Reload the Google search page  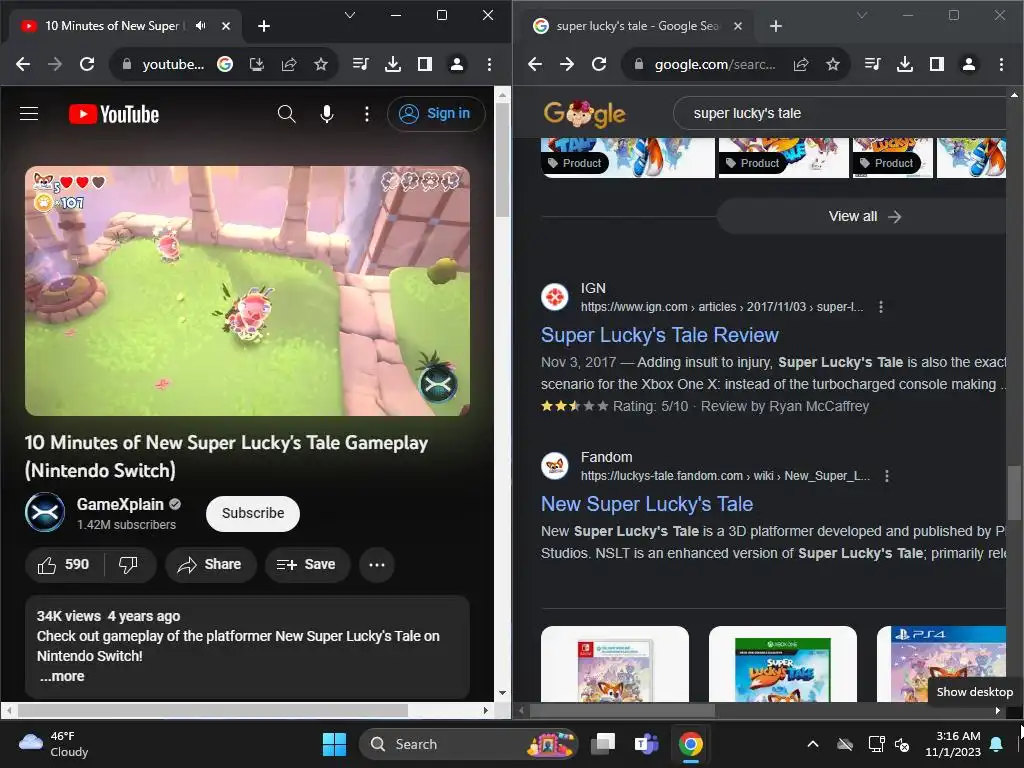(599, 64)
